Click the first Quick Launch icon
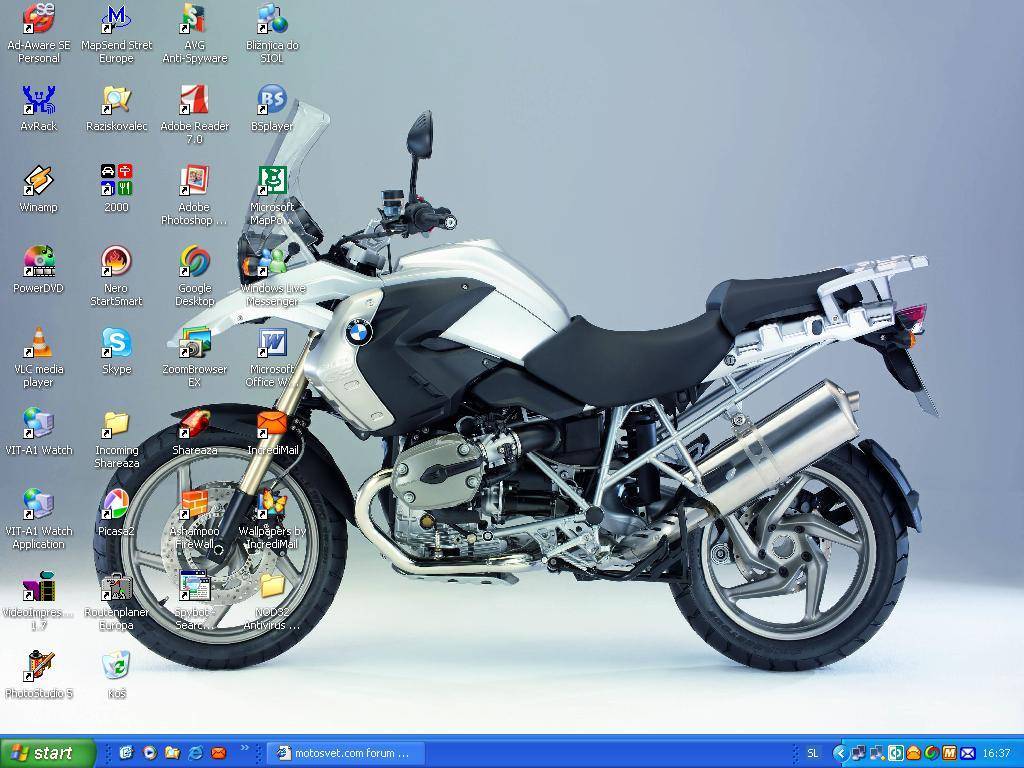This screenshot has width=1024, height=768. click(x=126, y=753)
